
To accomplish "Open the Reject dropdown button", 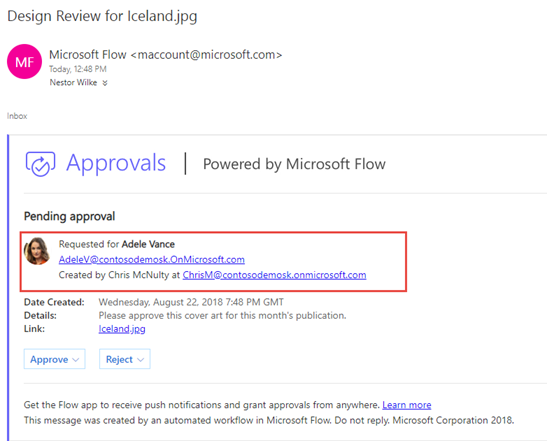I will tap(125, 359).
